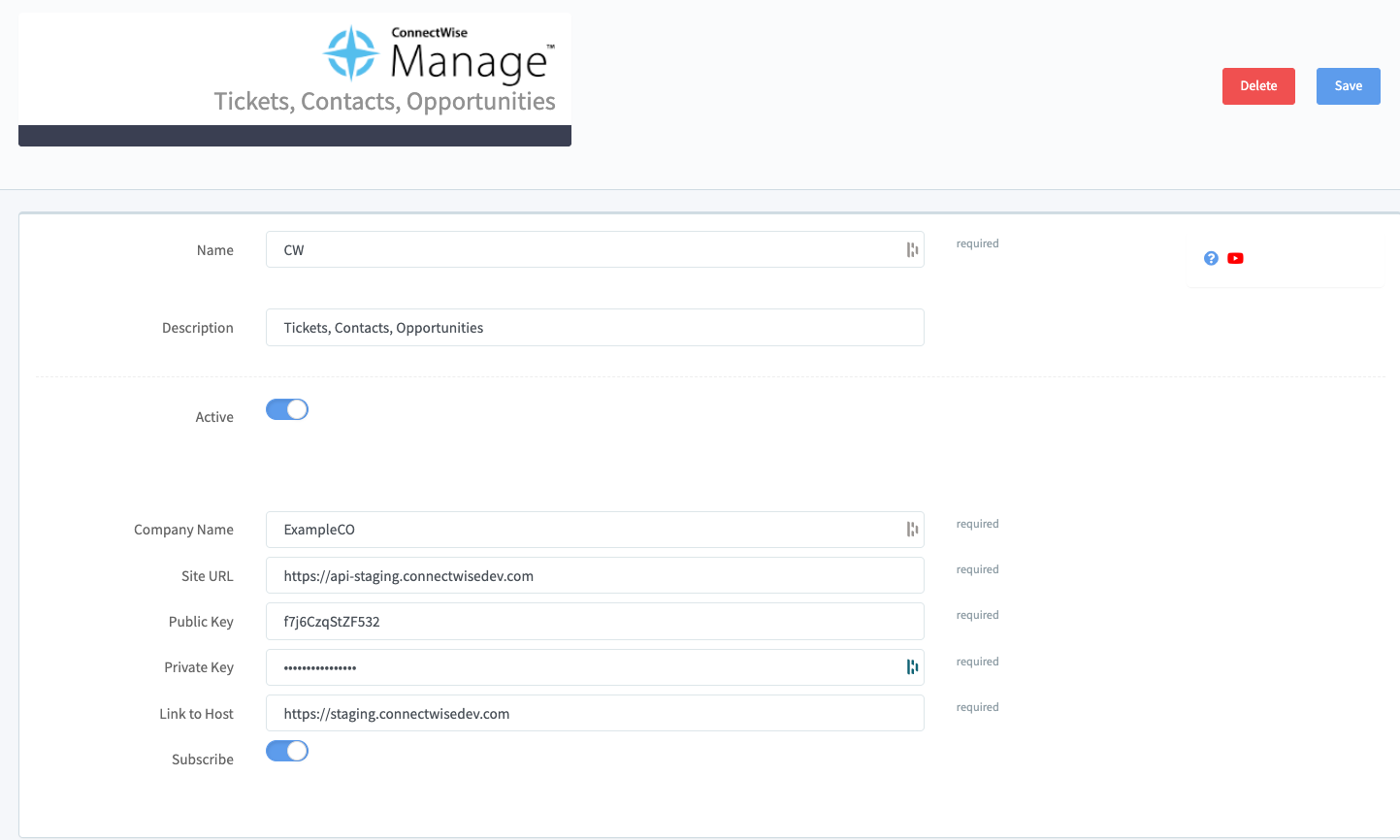Click the Company Name label

[183, 530]
